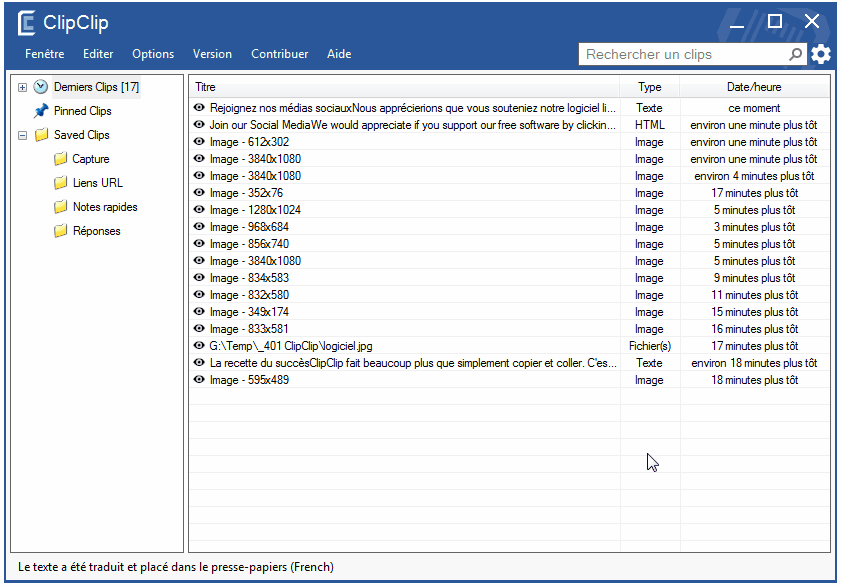Click the folder icon beside Liens URL
842x587 pixels.
(60, 183)
